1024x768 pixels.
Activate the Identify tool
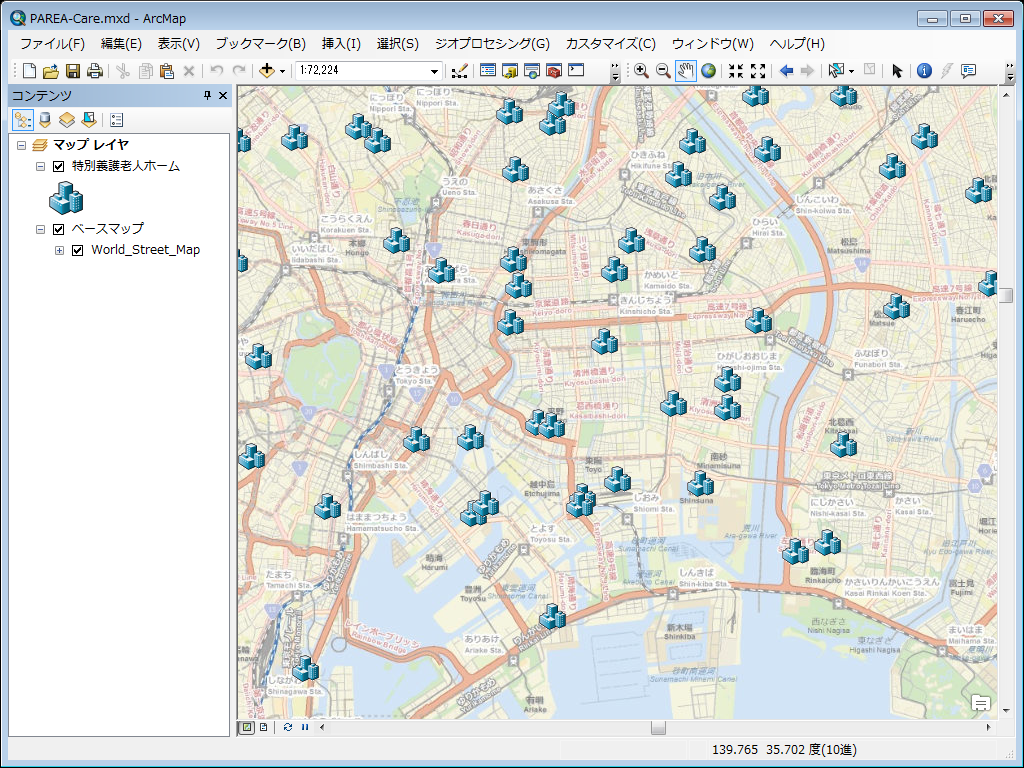924,71
